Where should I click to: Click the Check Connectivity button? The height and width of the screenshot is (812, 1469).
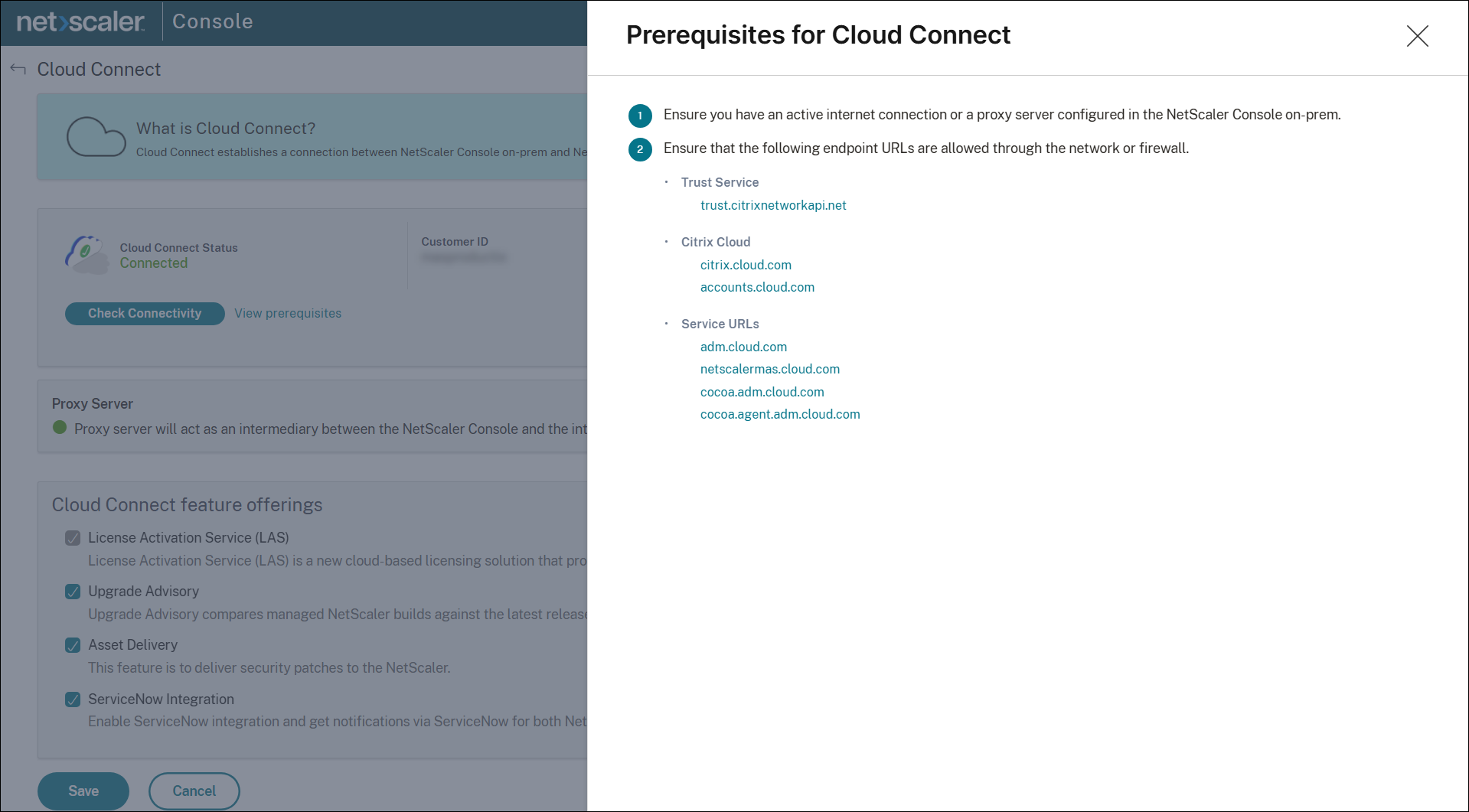(x=144, y=313)
